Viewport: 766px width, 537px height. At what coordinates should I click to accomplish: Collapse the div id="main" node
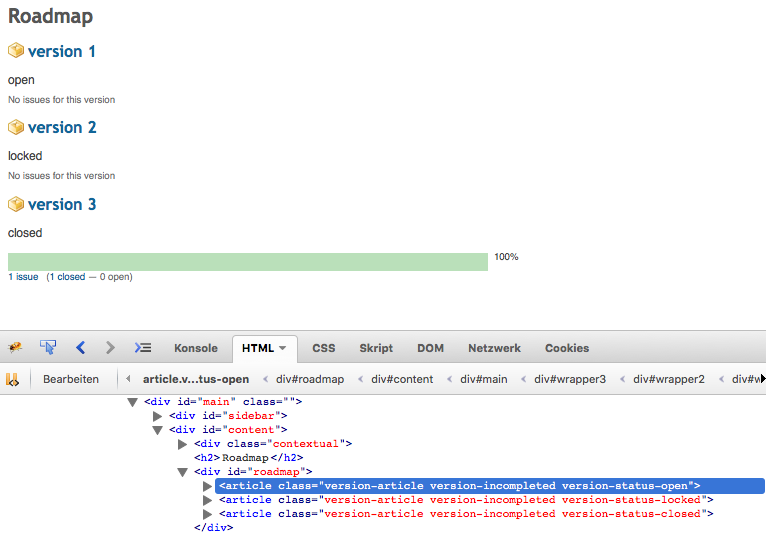(133, 402)
